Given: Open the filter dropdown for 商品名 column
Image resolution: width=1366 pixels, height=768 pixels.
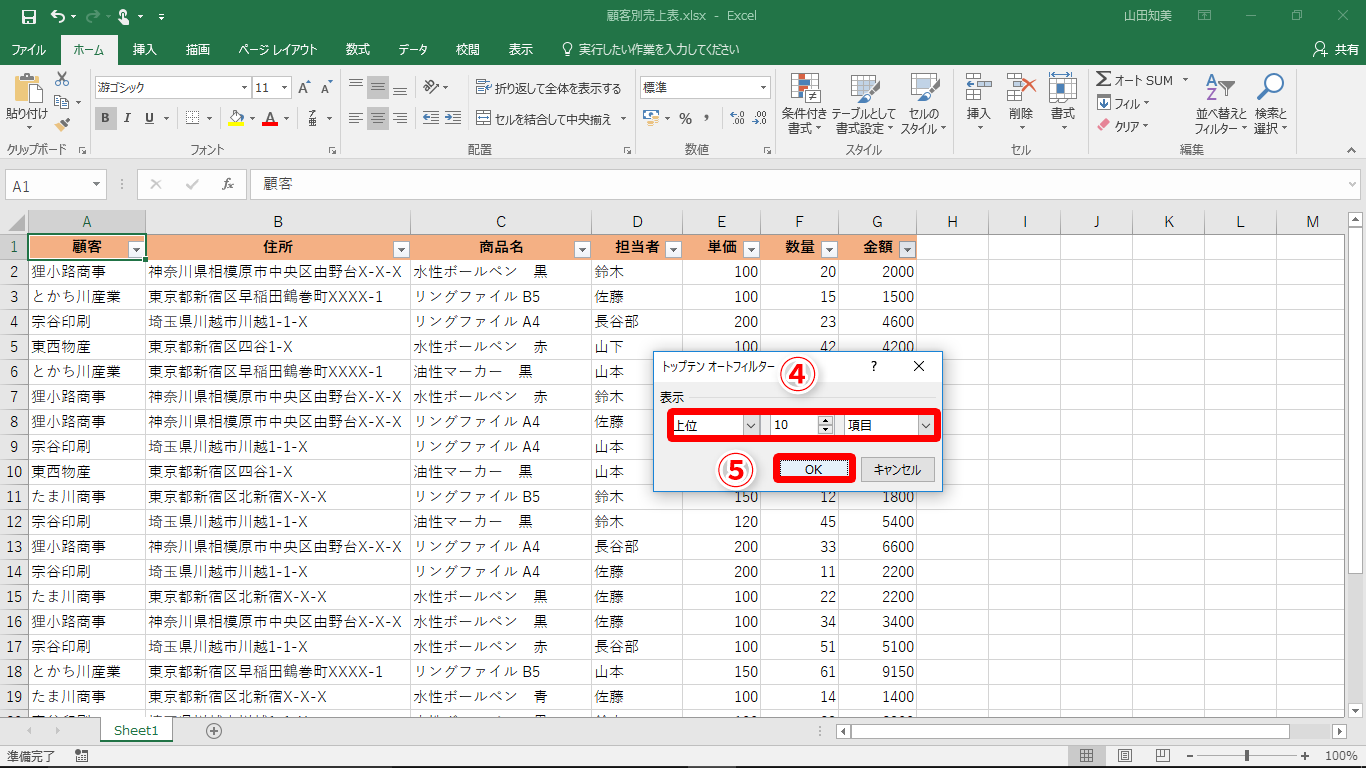Looking at the screenshot, I should [581, 249].
